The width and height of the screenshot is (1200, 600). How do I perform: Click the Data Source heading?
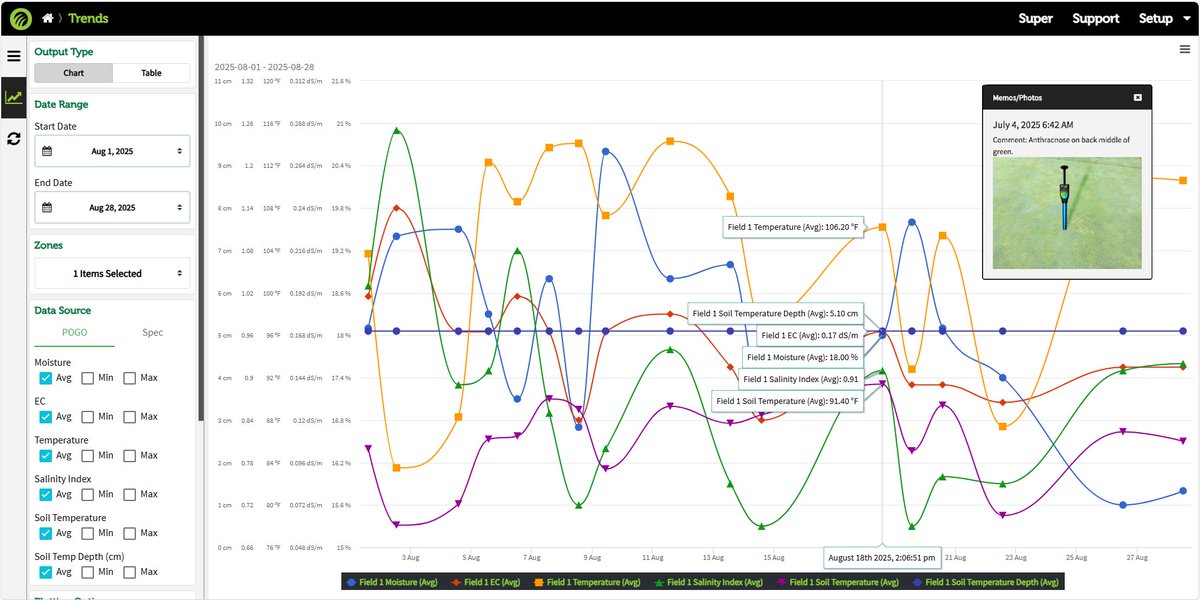63,310
